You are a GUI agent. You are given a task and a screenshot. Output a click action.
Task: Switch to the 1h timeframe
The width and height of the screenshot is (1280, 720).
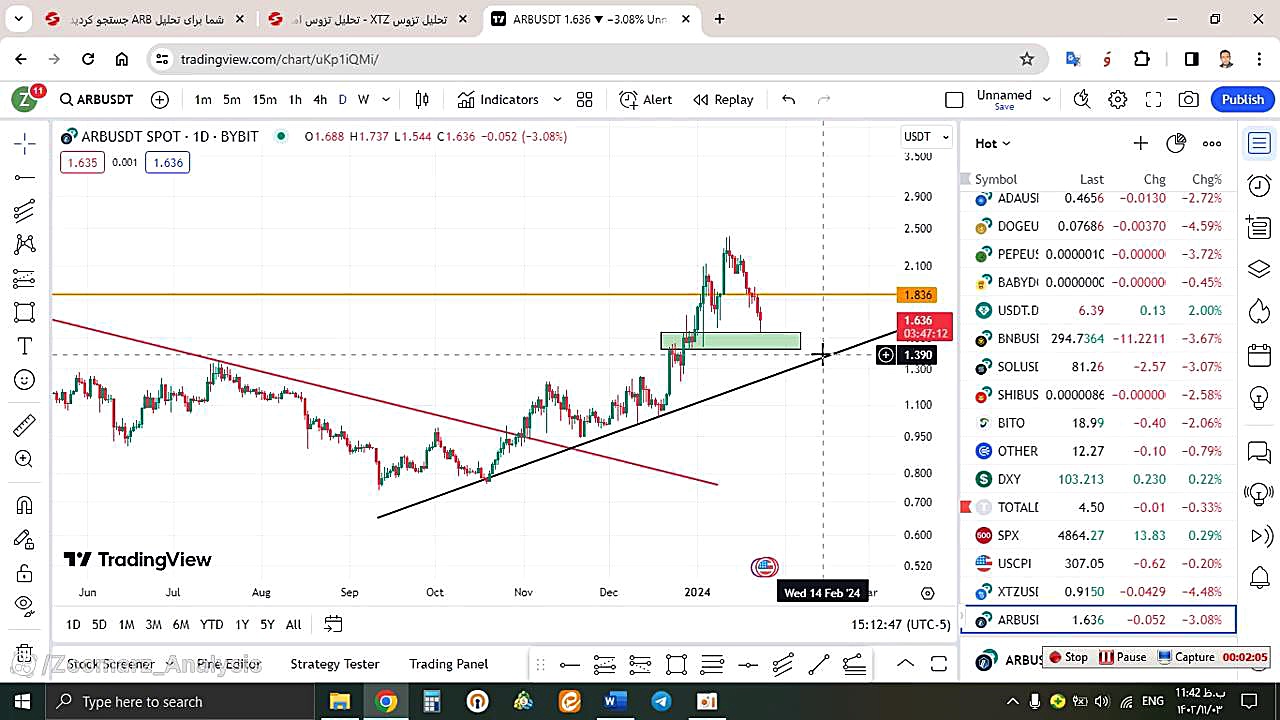[295, 99]
